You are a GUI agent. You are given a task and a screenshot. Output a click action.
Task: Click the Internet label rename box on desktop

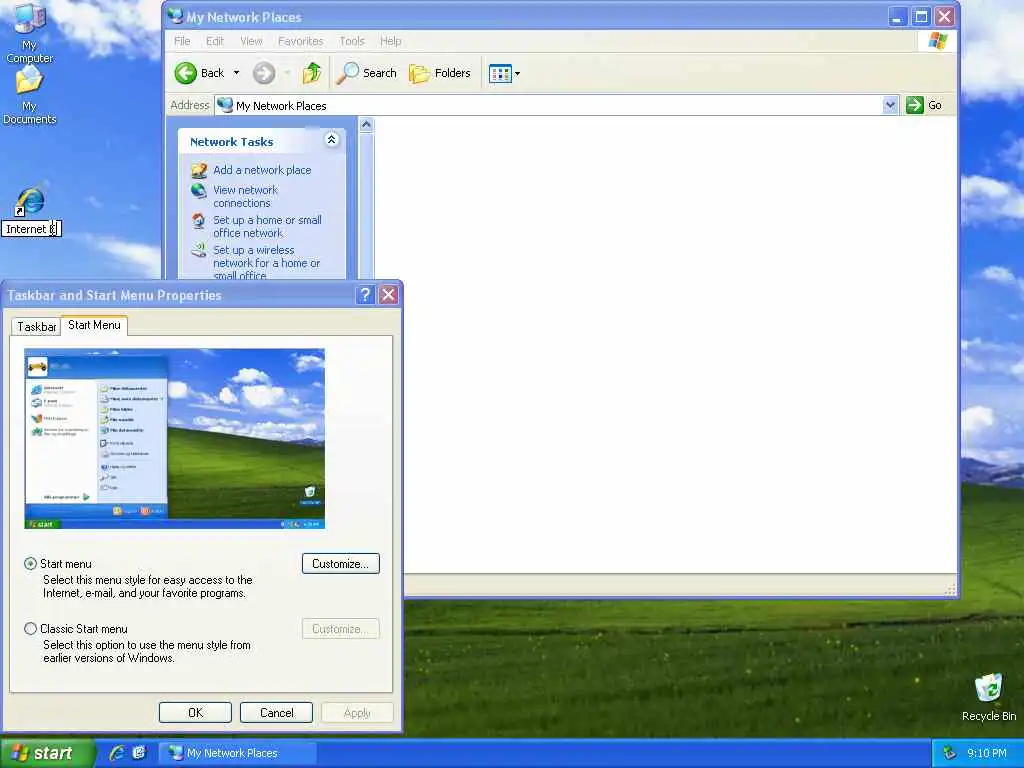pos(31,229)
